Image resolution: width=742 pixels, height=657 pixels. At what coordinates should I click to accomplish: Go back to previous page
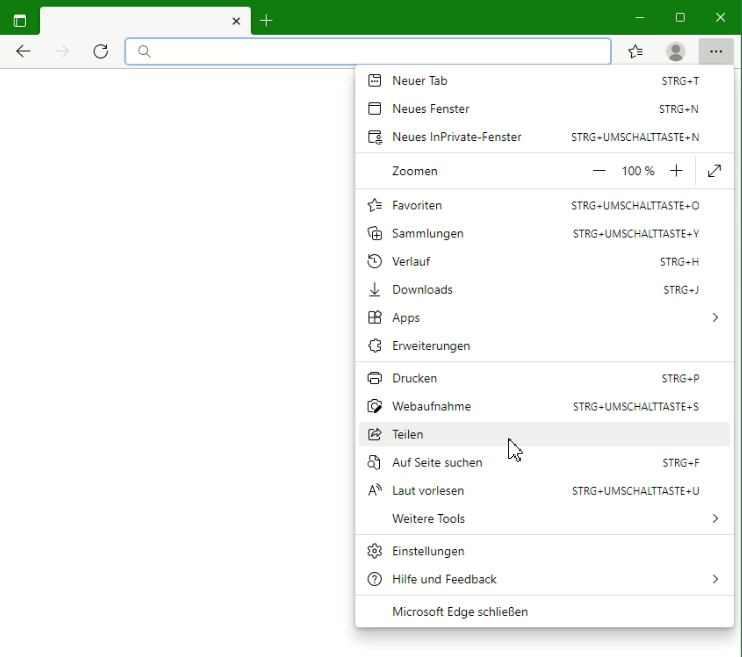pyautogui.click(x=23, y=51)
